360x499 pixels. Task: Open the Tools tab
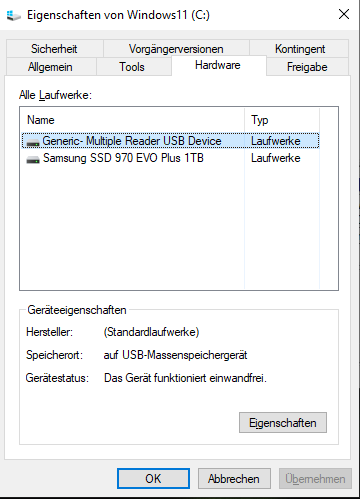click(132, 67)
